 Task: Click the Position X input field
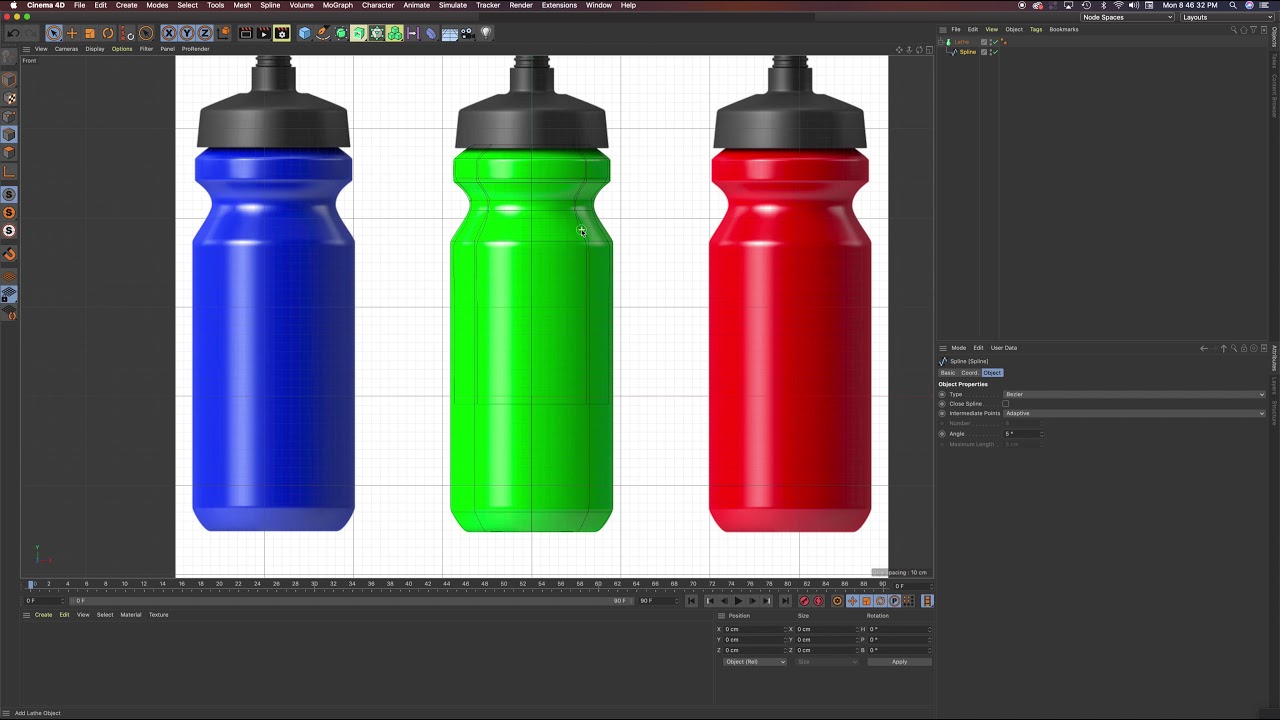[x=754, y=629]
